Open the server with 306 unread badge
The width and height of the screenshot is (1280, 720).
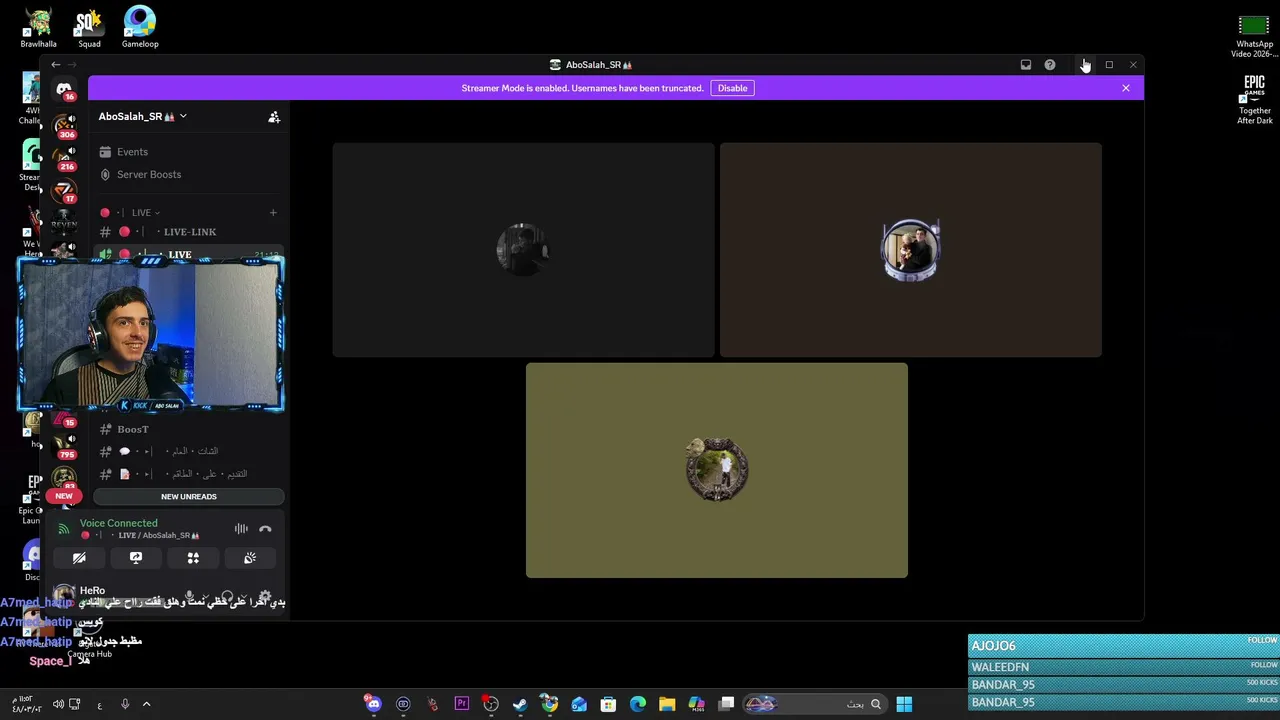(65, 125)
